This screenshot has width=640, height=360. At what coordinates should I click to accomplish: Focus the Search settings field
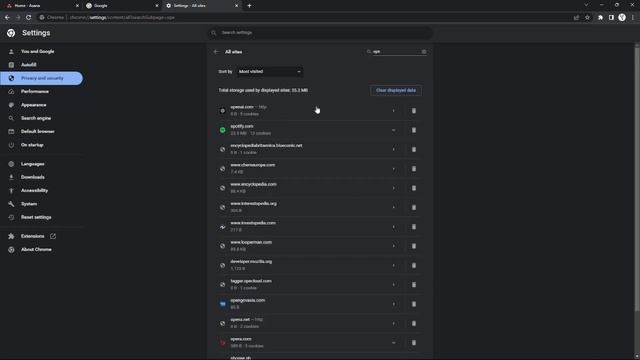coord(320,33)
